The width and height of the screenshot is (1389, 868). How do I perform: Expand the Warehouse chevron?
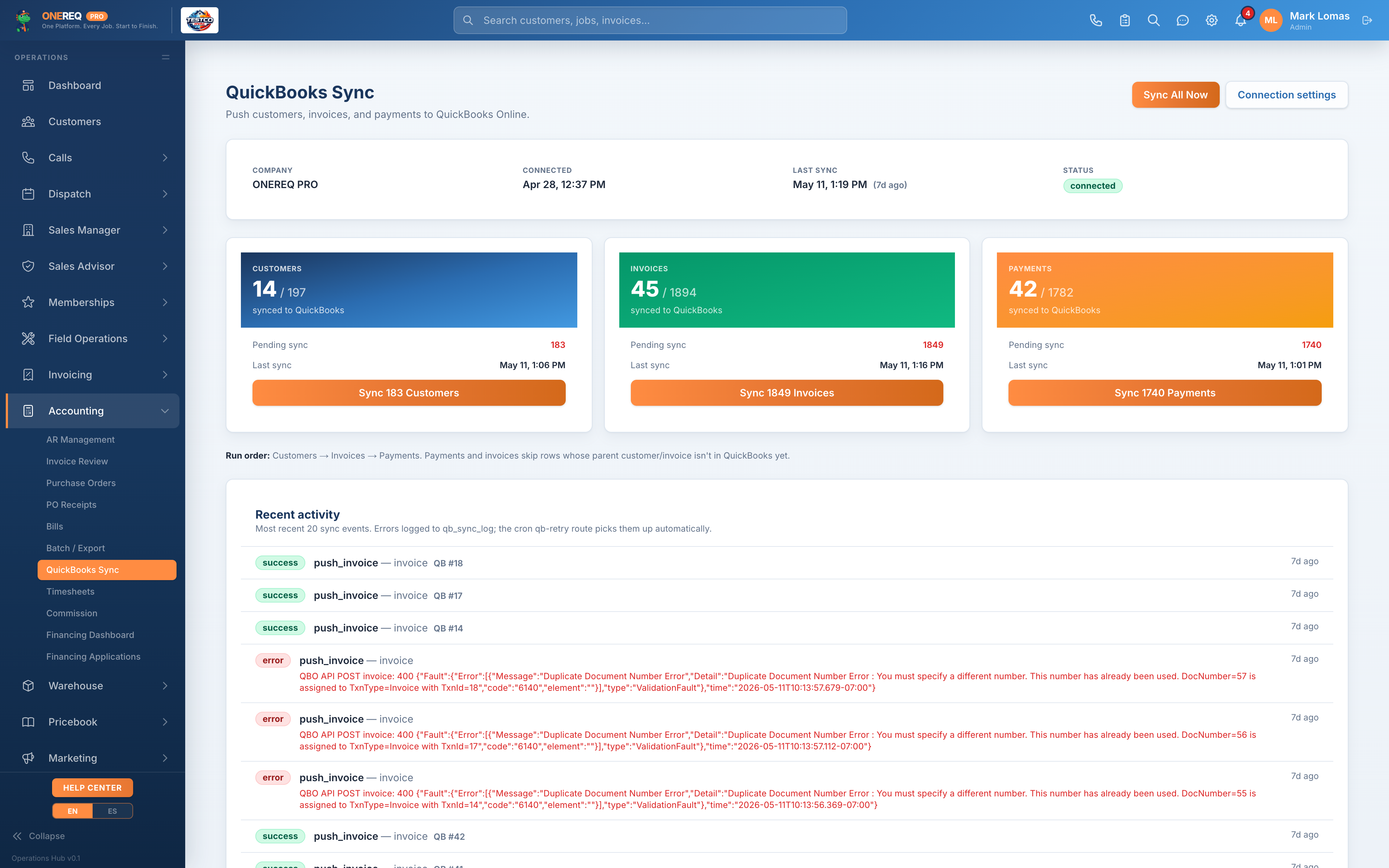tap(165, 686)
